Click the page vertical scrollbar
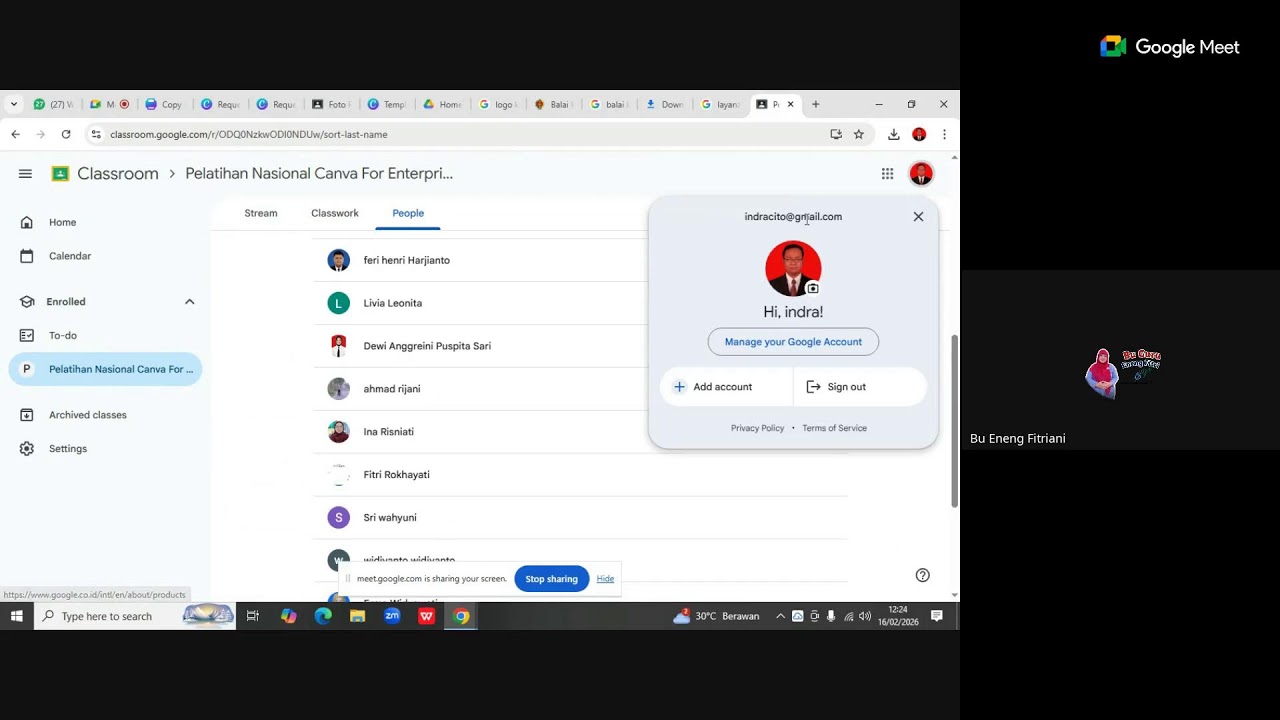This screenshot has height=720, width=1280. click(x=954, y=420)
